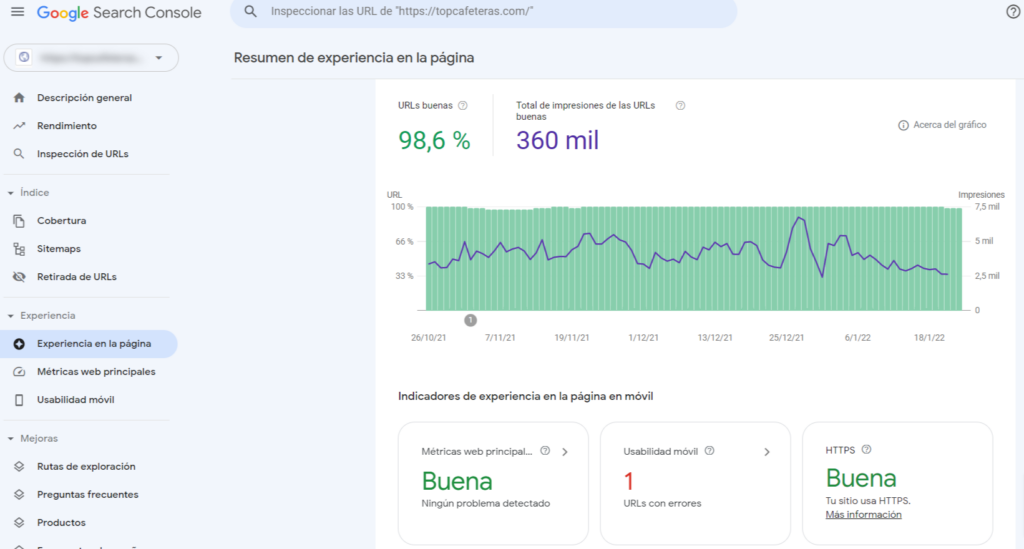Click the help icon next to URLs buenas

click(463, 106)
